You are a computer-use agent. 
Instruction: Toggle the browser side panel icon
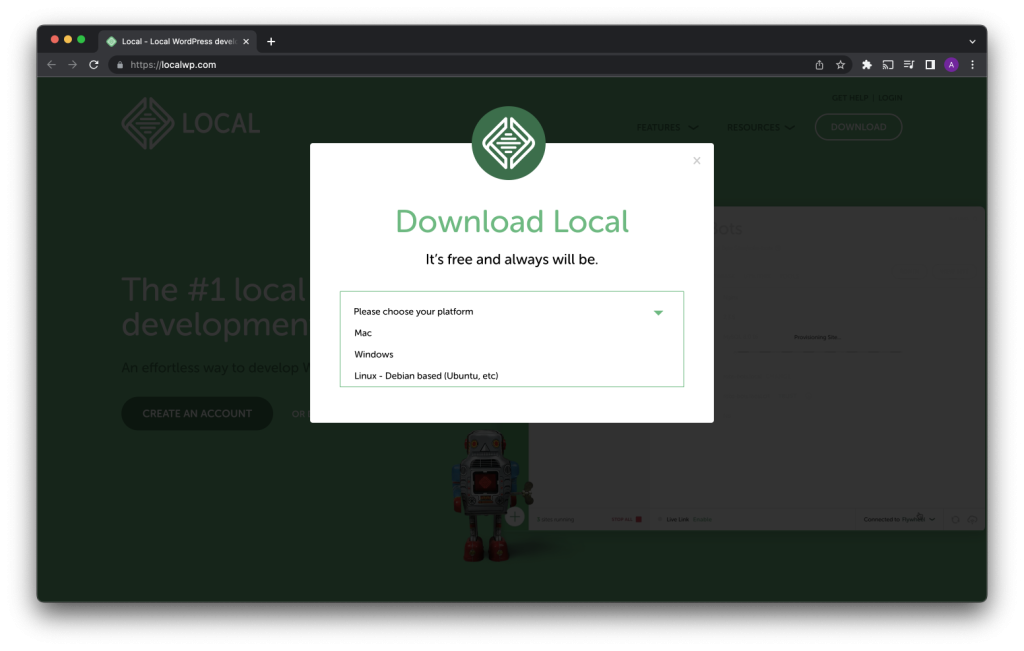pos(930,65)
